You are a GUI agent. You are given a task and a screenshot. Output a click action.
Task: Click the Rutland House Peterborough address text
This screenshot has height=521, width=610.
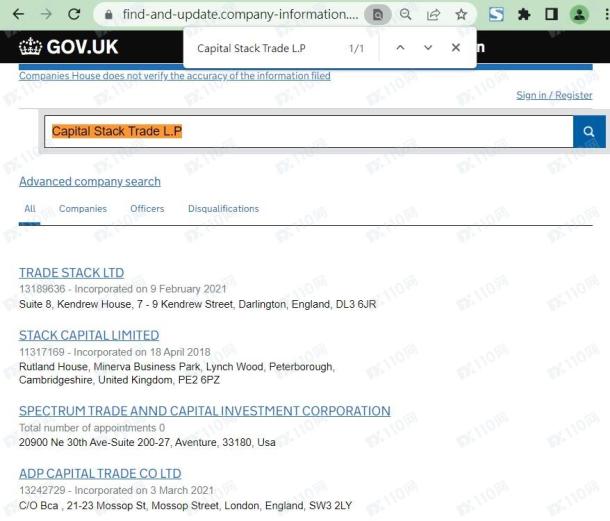(177, 373)
